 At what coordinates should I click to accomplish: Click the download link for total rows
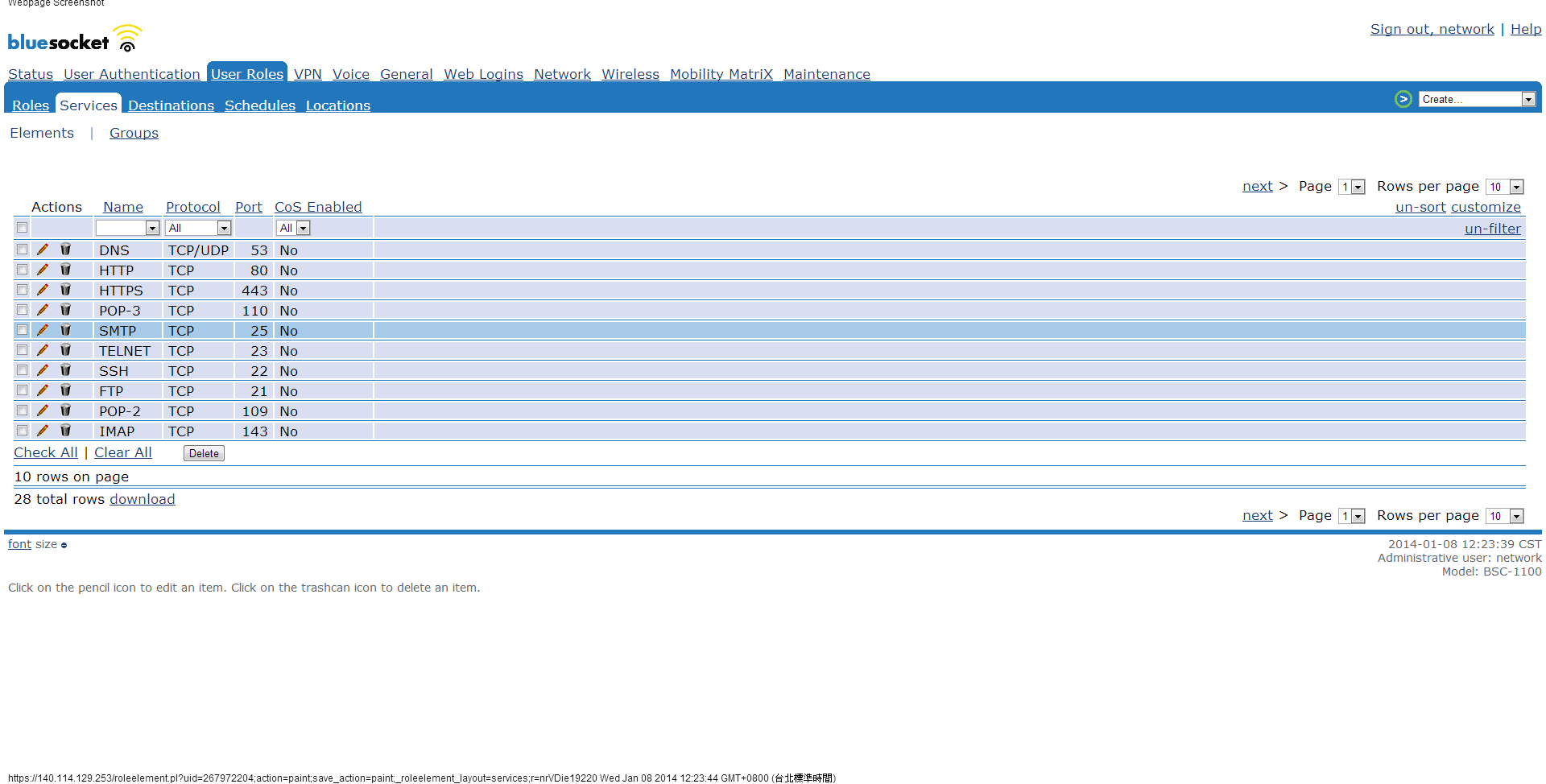click(x=142, y=499)
